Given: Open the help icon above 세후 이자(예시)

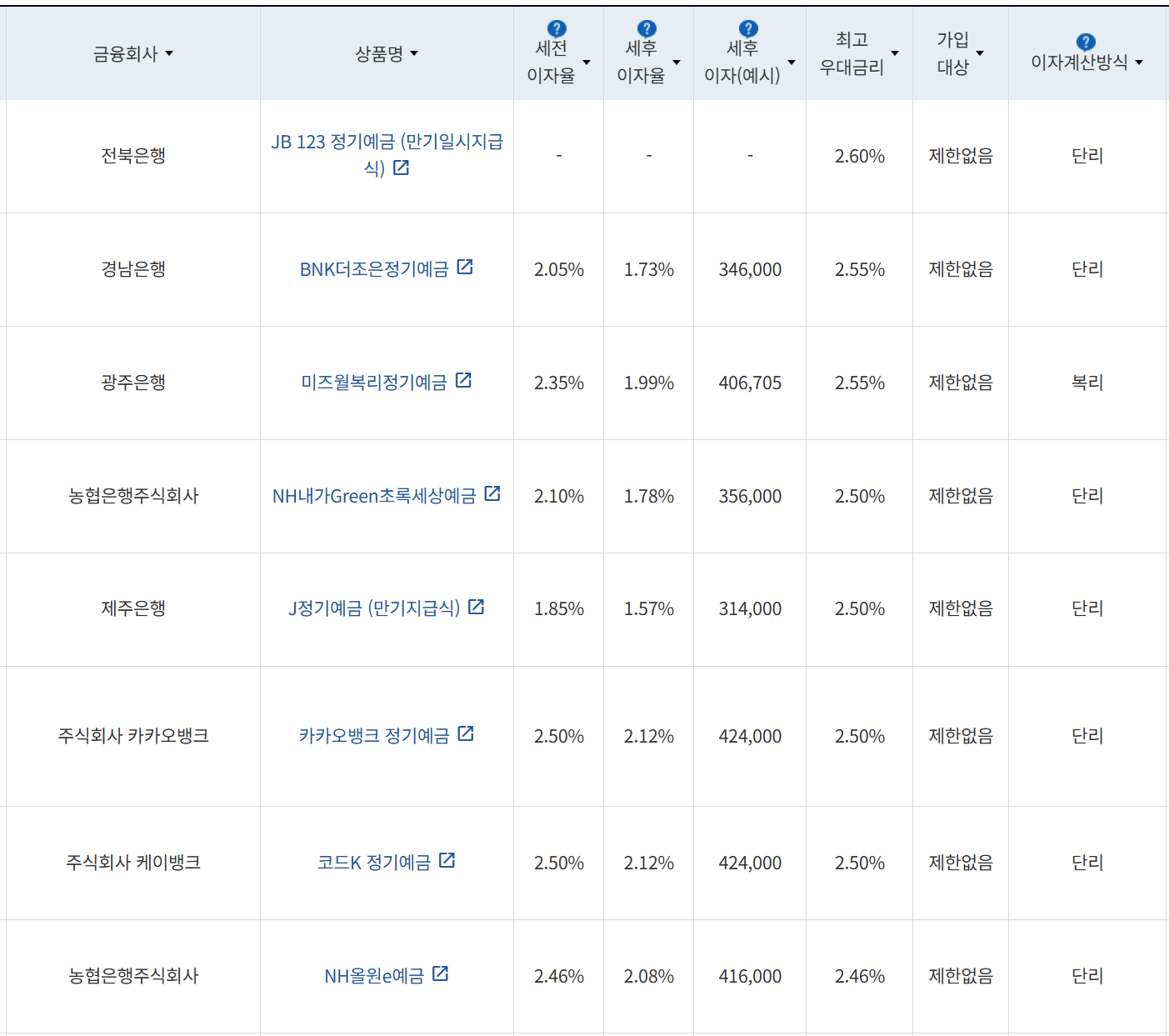Looking at the screenshot, I should point(748,29).
